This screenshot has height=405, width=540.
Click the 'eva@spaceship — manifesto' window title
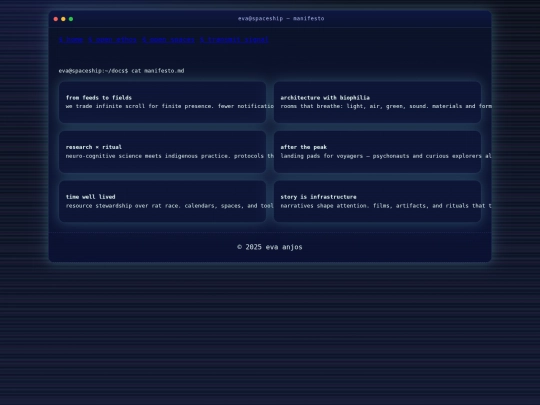pyautogui.click(x=281, y=19)
